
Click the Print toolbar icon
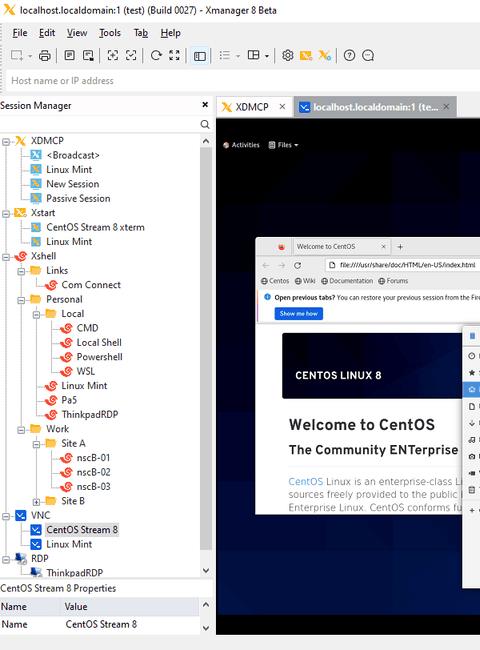click(45, 56)
